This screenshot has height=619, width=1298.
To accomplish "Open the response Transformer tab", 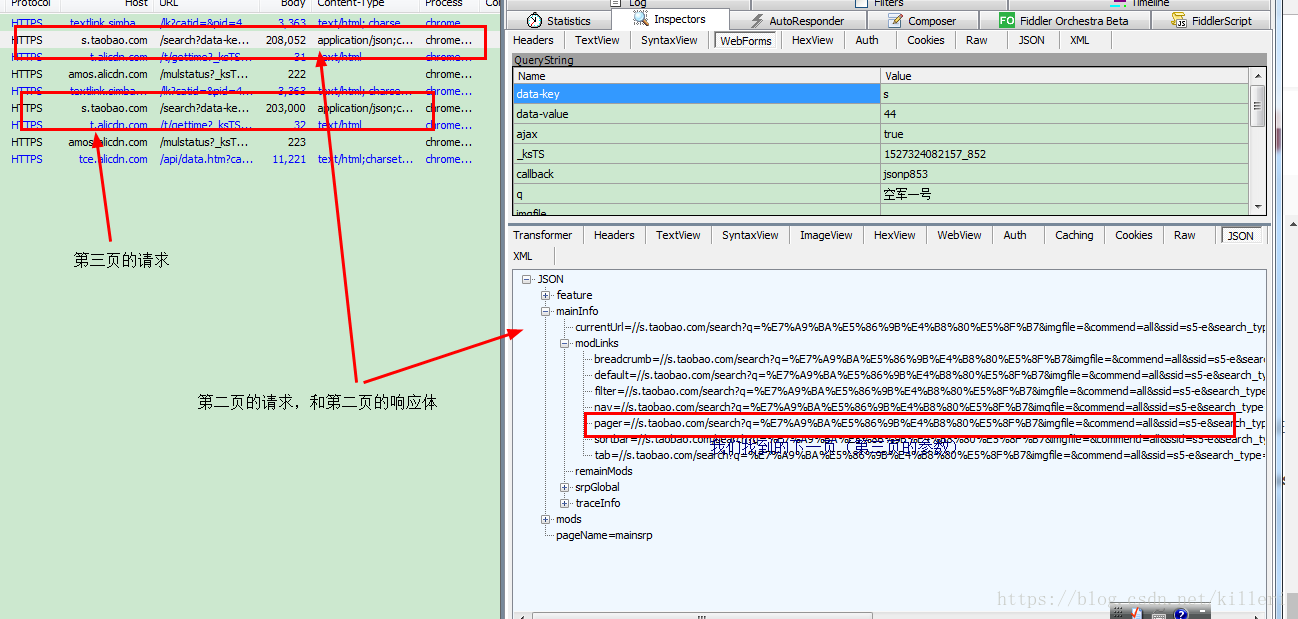I will point(542,235).
